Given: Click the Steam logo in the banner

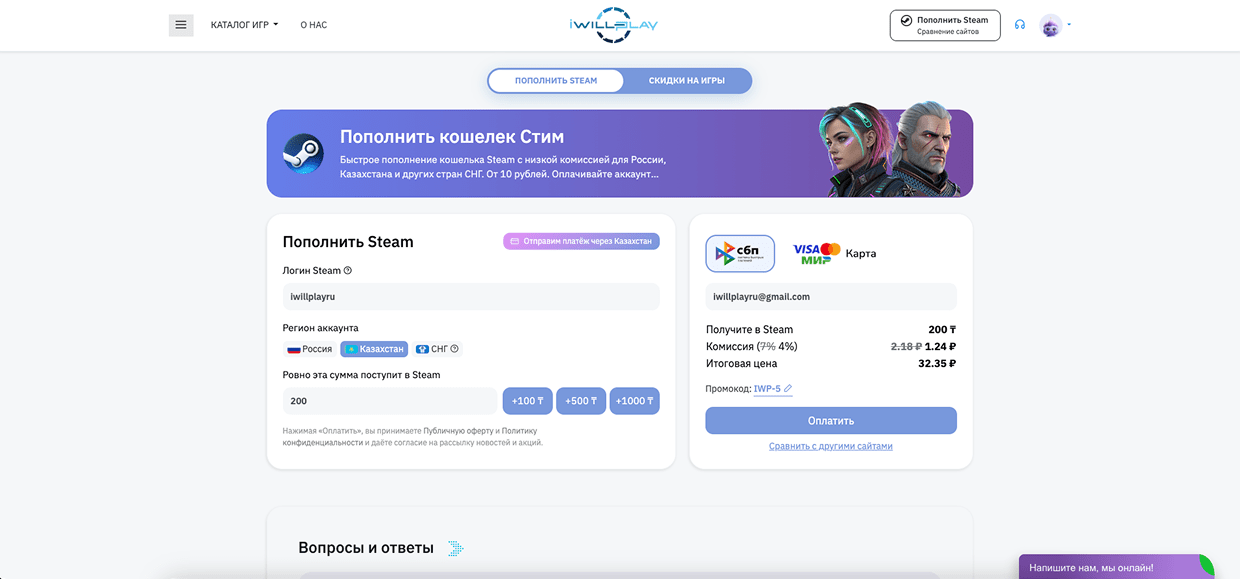Looking at the screenshot, I should pyautogui.click(x=303, y=155).
